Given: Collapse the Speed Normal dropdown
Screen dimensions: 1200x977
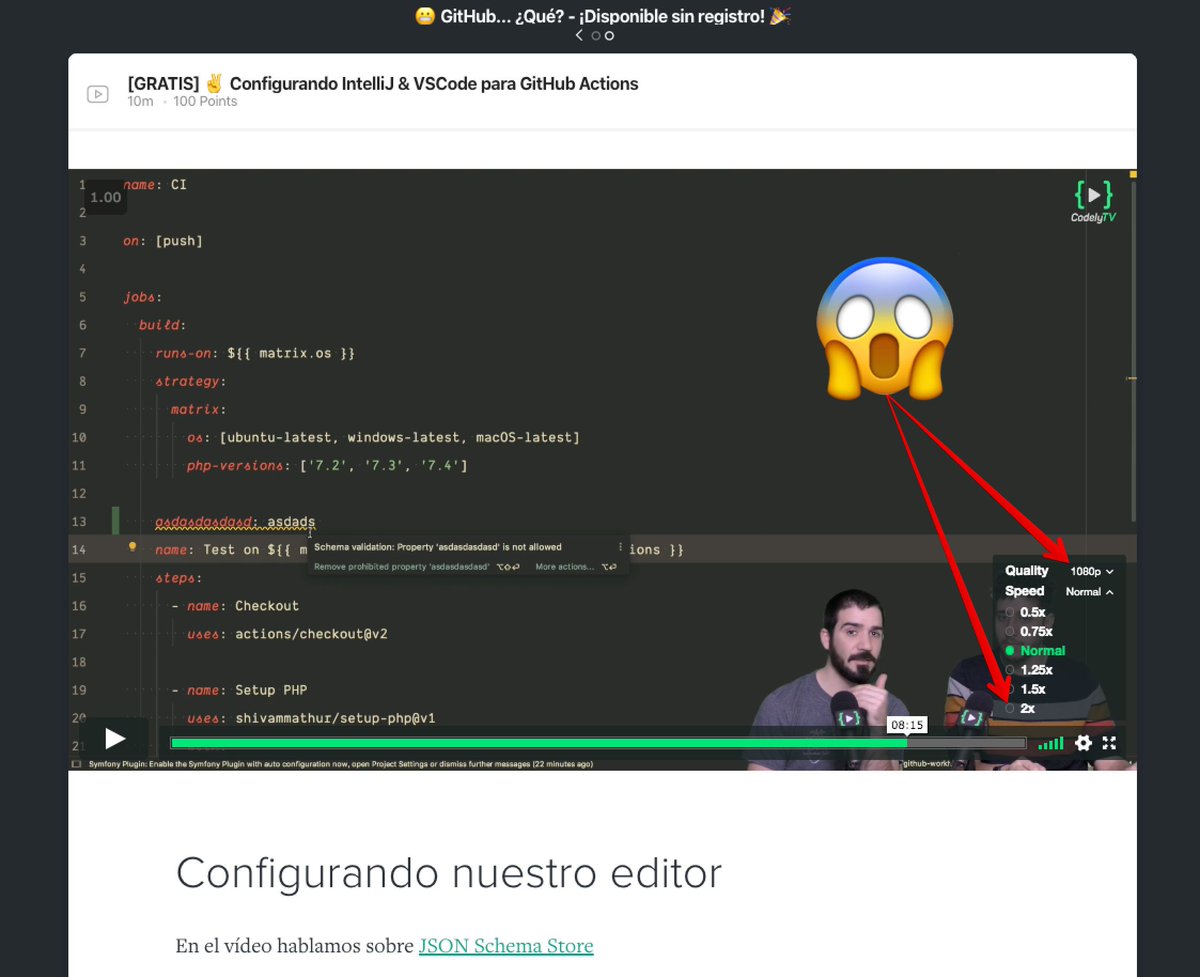Looking at the screenshot, I should 1090,592.
